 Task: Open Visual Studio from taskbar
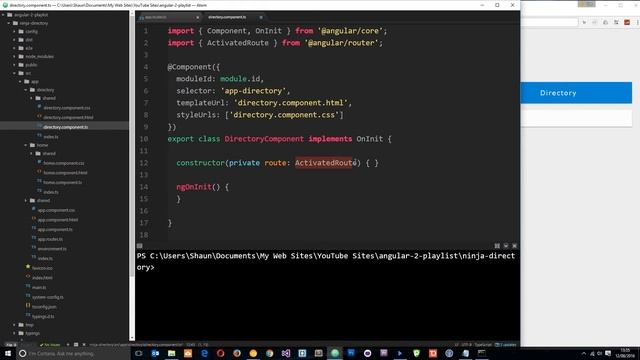[x=286, y=353]
